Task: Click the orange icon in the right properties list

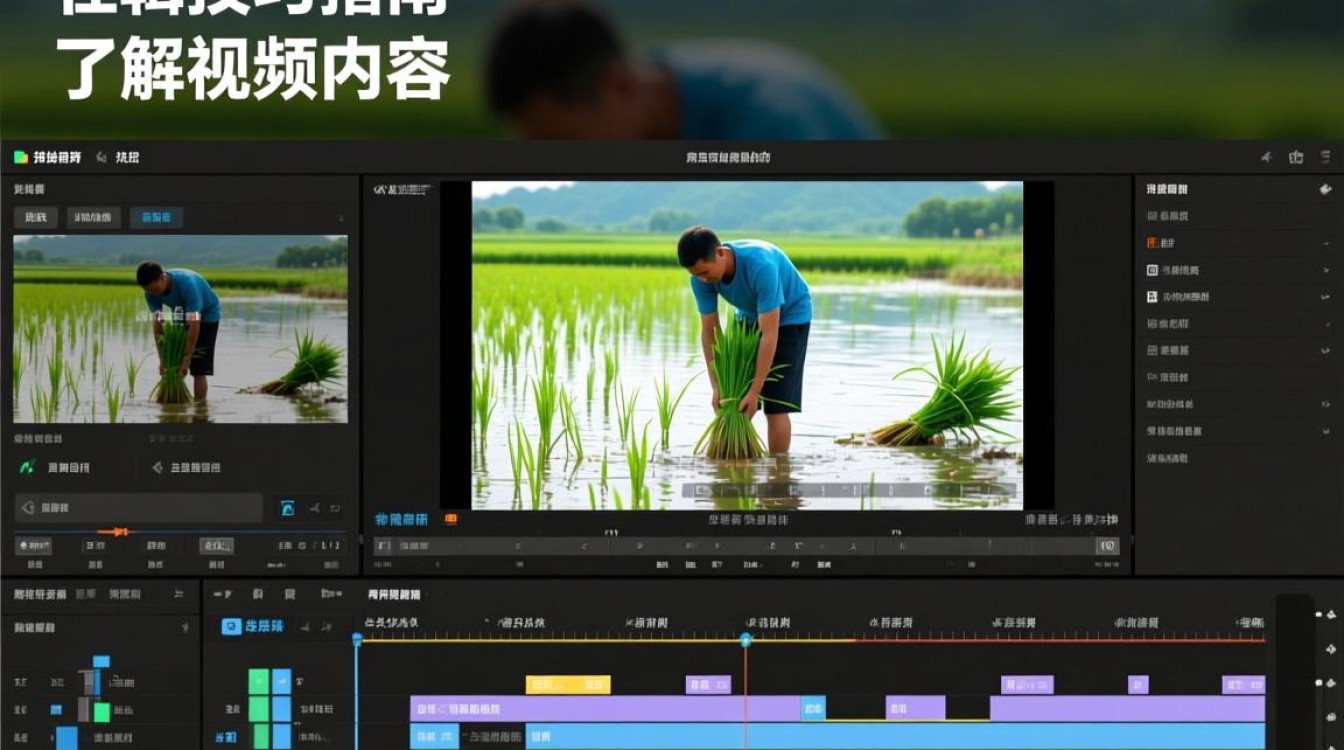Action: point(1152,243)
